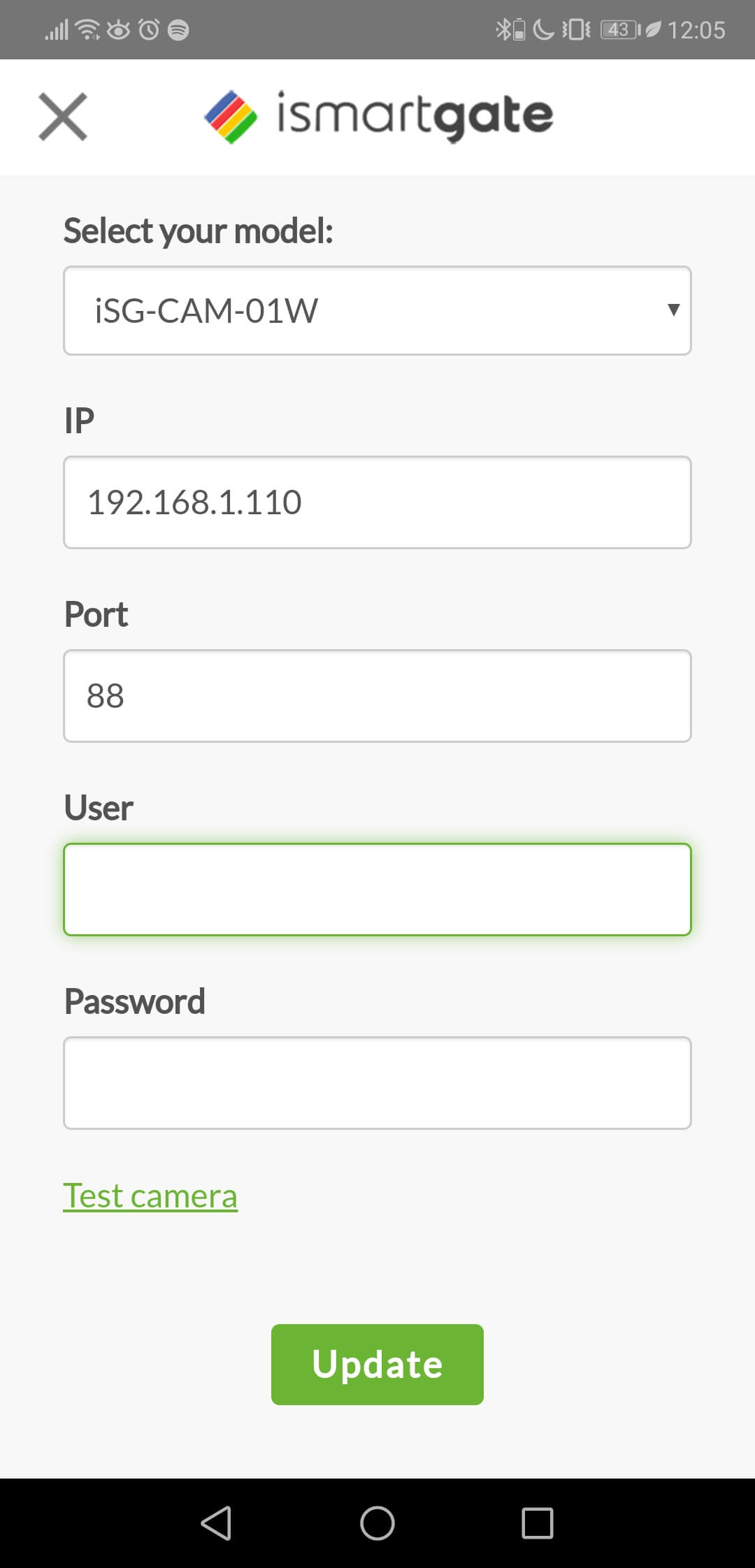Tap the ismartgate colorful logo icon

click(231, 117)
